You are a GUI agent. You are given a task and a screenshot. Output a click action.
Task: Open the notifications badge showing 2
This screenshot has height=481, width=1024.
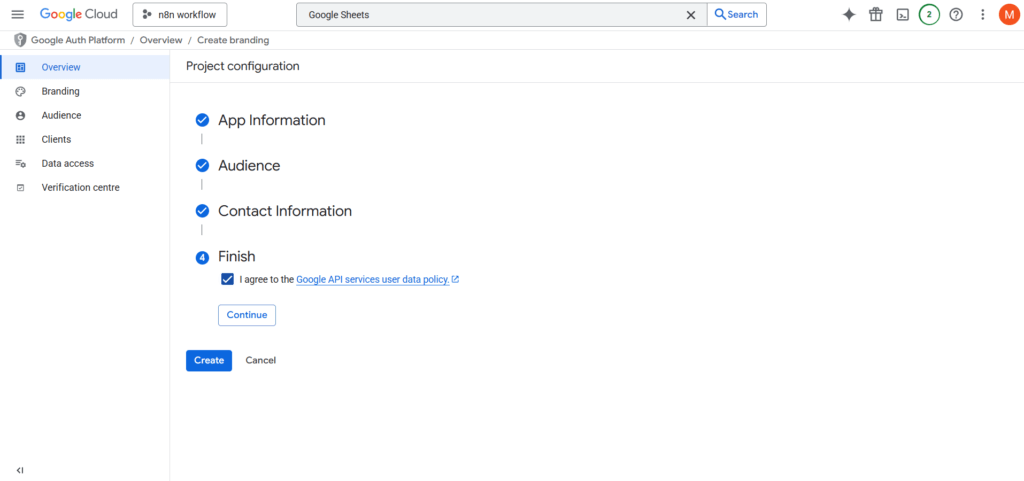tap(929, 15)
